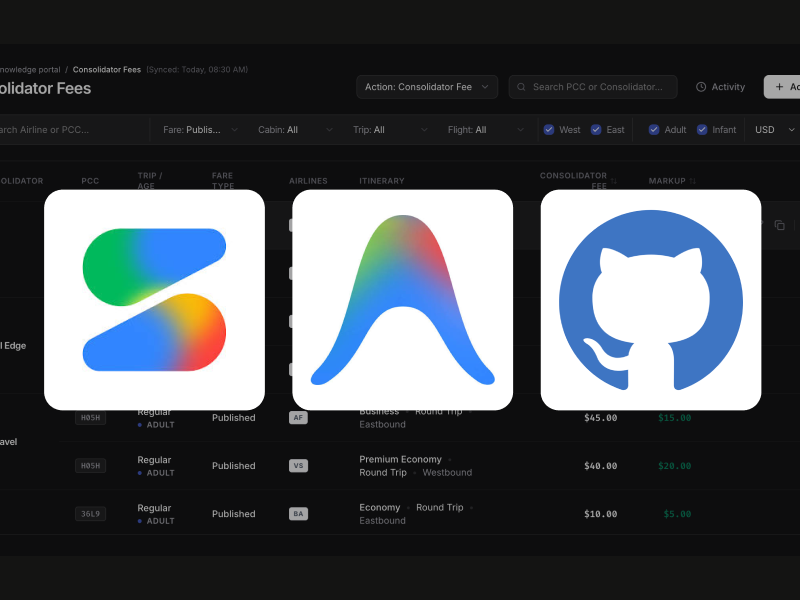Open the Activity log button
This screenshot has width=800, height=600.
720,87
